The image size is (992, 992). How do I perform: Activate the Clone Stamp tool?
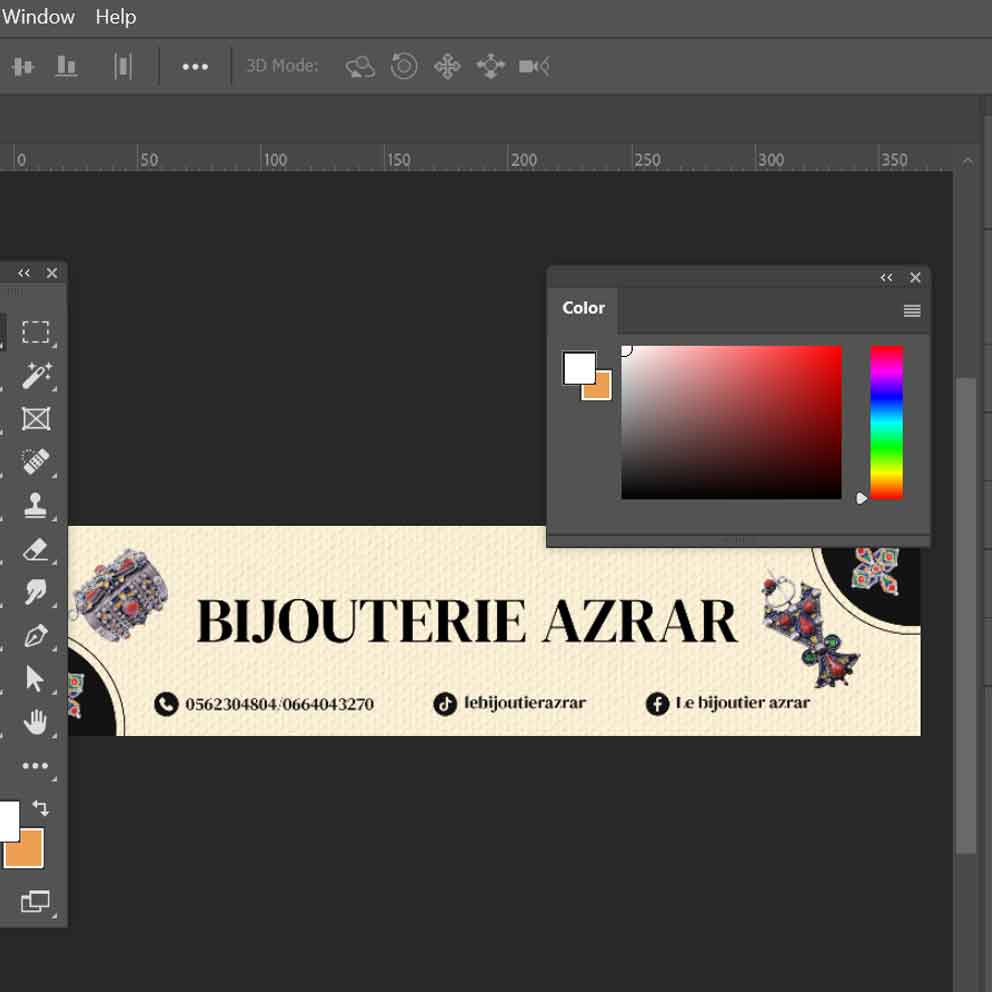click(x=36, y=505)
